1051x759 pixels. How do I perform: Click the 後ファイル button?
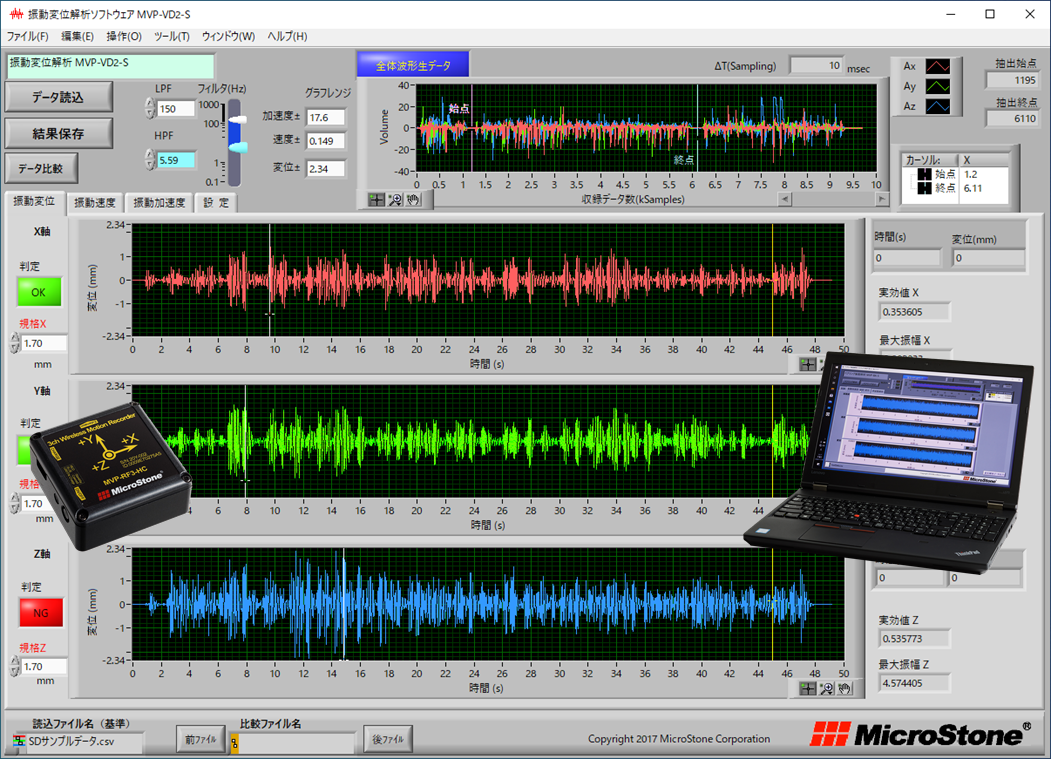click(x=387, y=740)
